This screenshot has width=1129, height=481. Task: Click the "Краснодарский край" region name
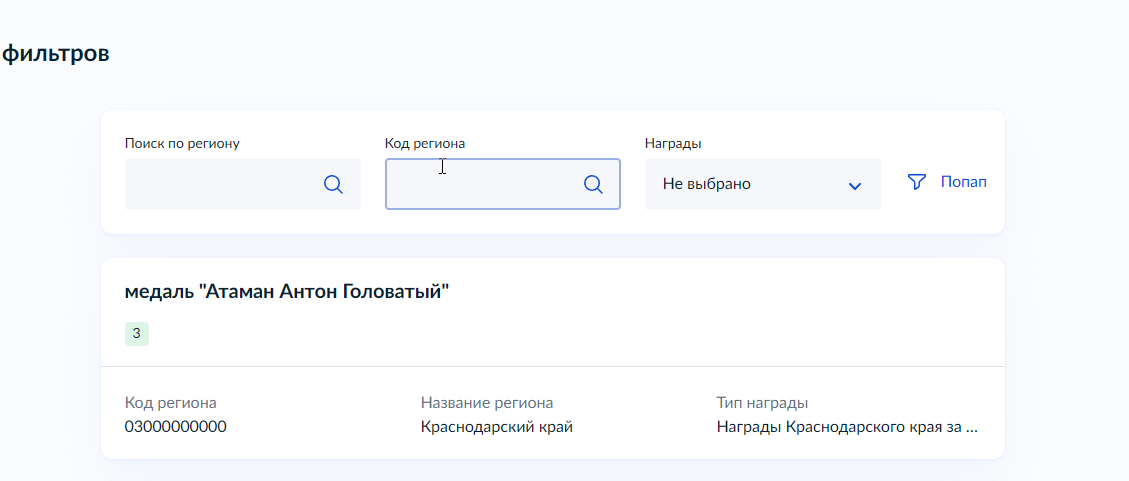pos(497,427)
